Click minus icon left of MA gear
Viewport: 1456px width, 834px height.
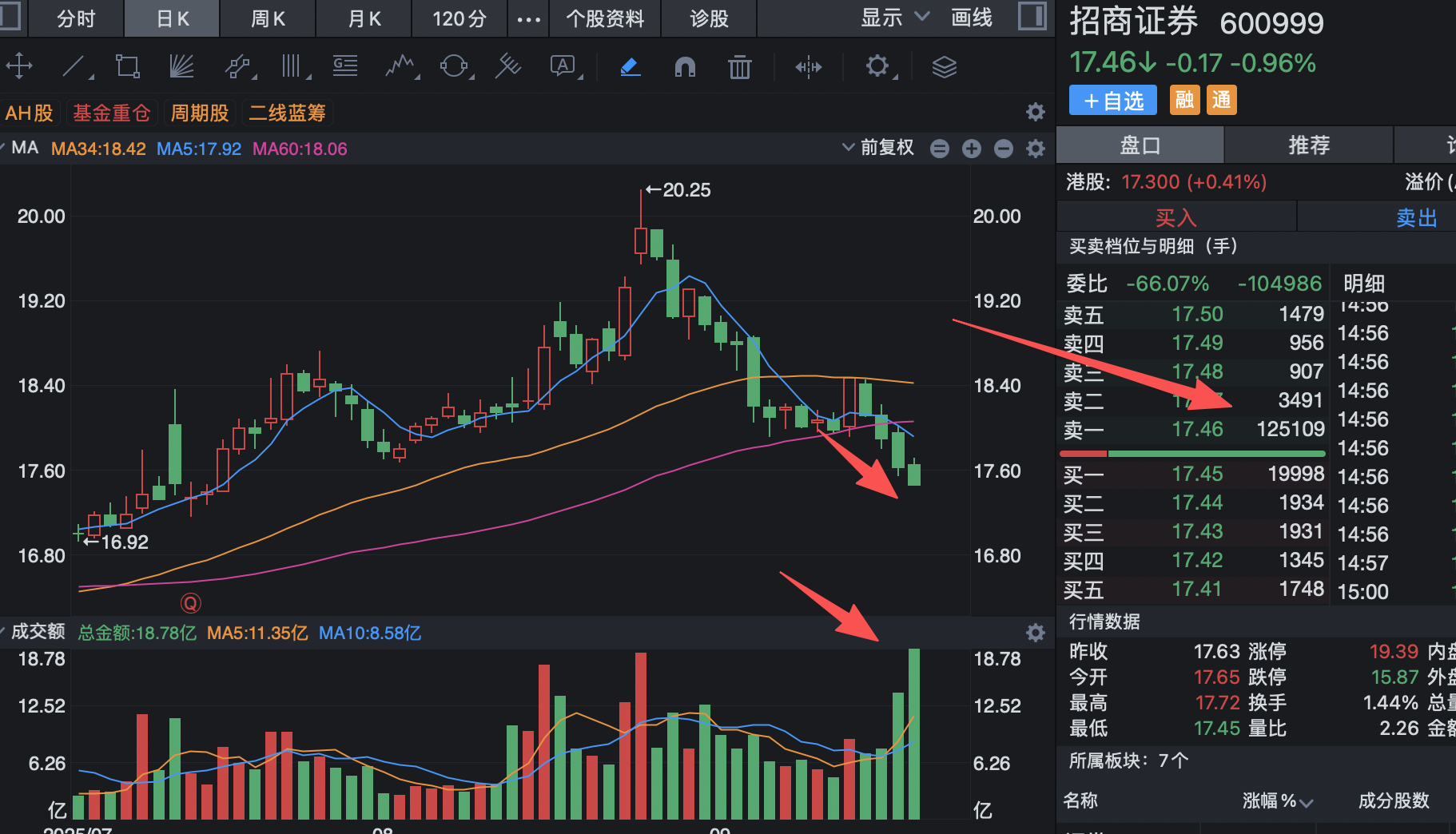click(x=1004, y=149)
